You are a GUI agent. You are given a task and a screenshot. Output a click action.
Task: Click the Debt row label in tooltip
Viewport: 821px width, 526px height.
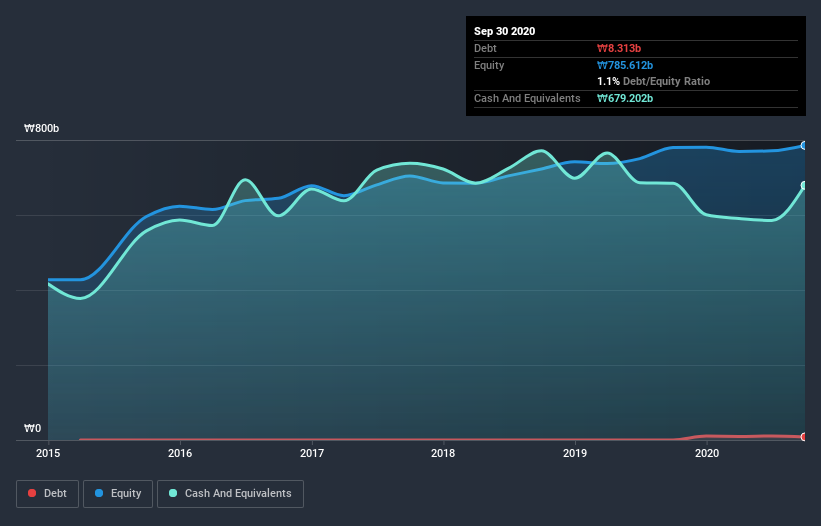(x=485, y=48)
